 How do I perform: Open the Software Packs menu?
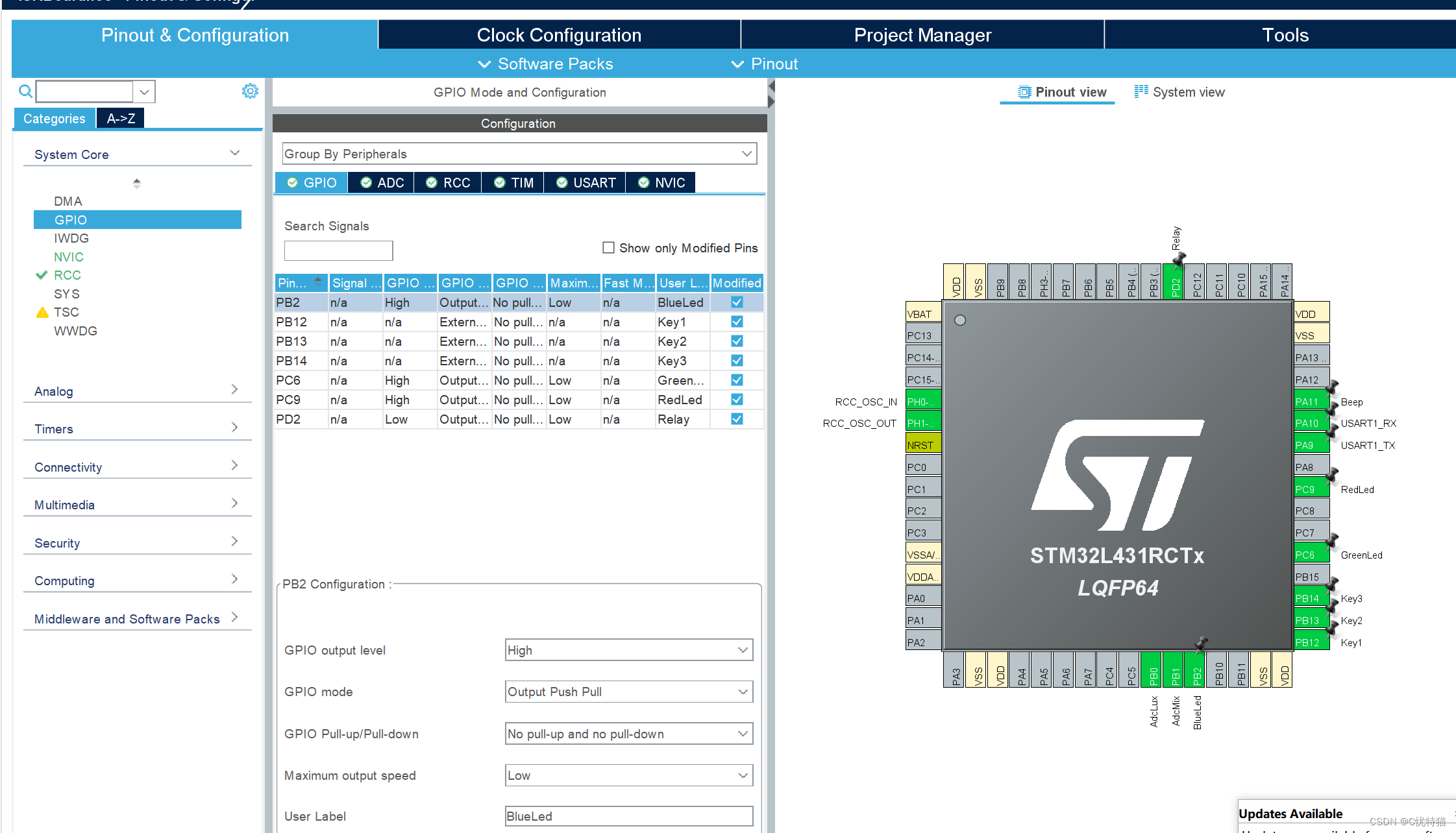[546, 64]
